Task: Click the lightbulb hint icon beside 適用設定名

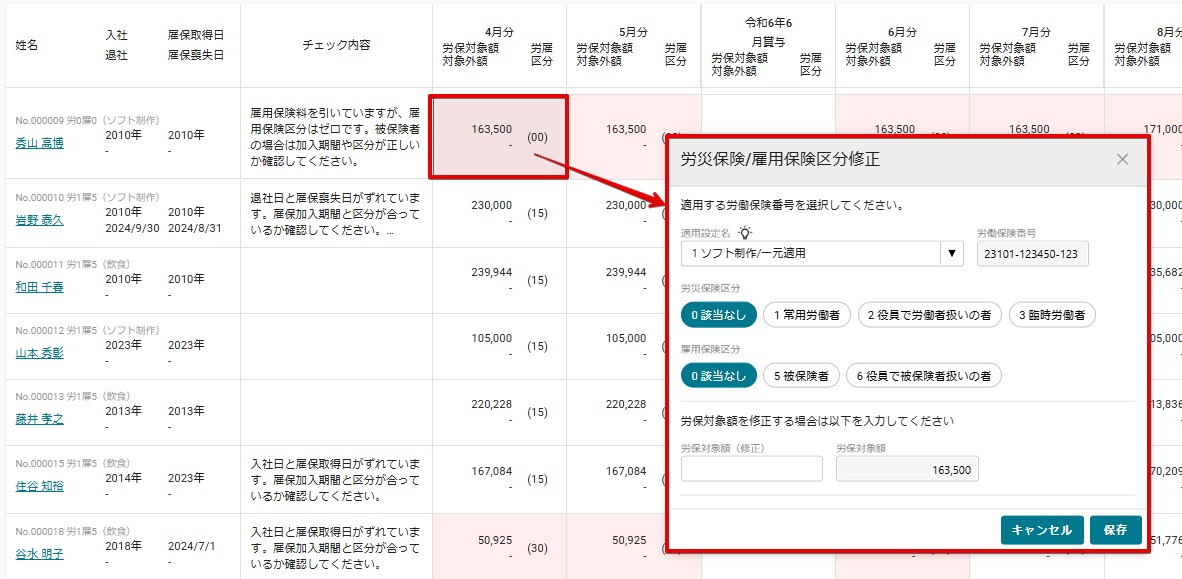Action: [x=746, y=233]
